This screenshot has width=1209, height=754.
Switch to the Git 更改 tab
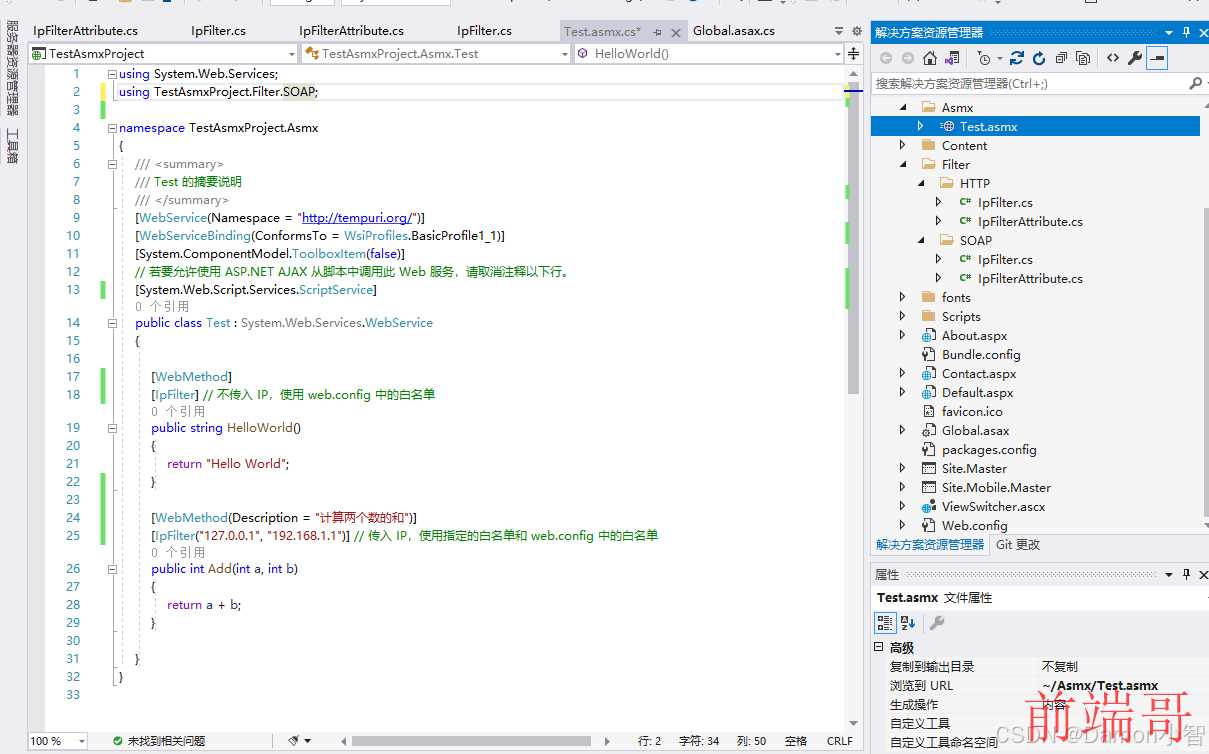(x=1018, y=545)
